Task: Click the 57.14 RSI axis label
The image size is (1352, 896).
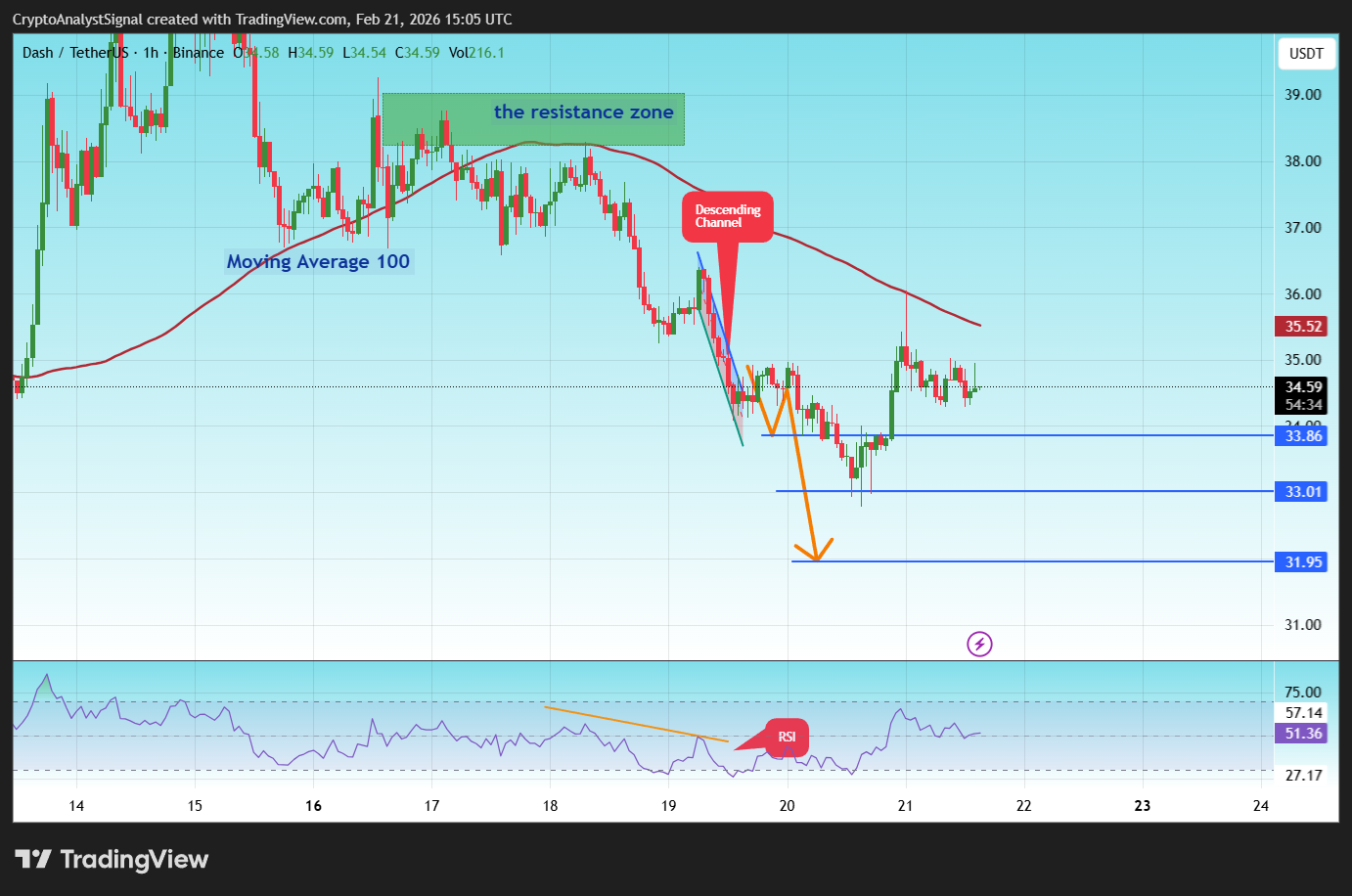Action: click(x=1303, y=713)
